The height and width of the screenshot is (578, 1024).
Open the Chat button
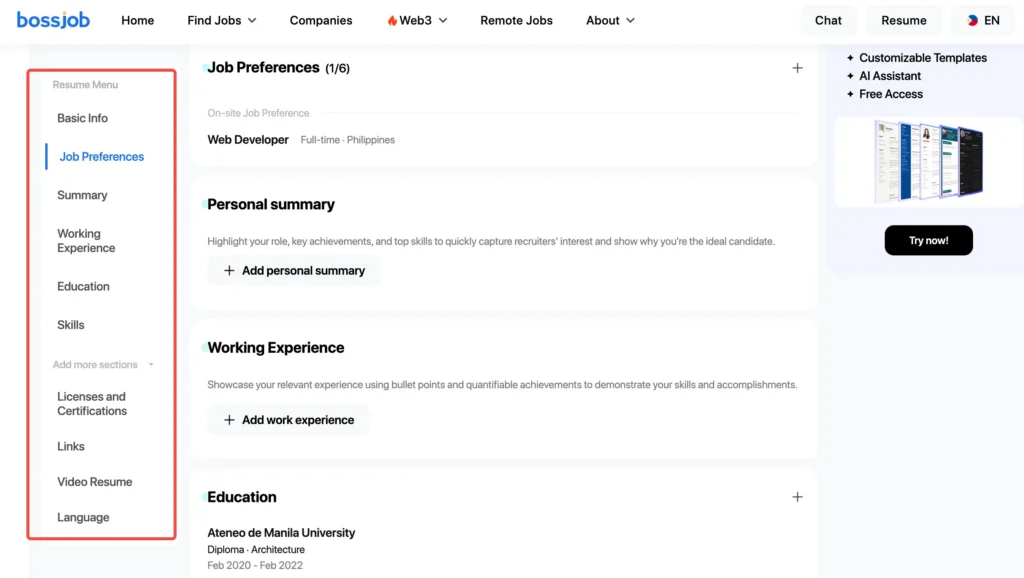tap(827, 20)
